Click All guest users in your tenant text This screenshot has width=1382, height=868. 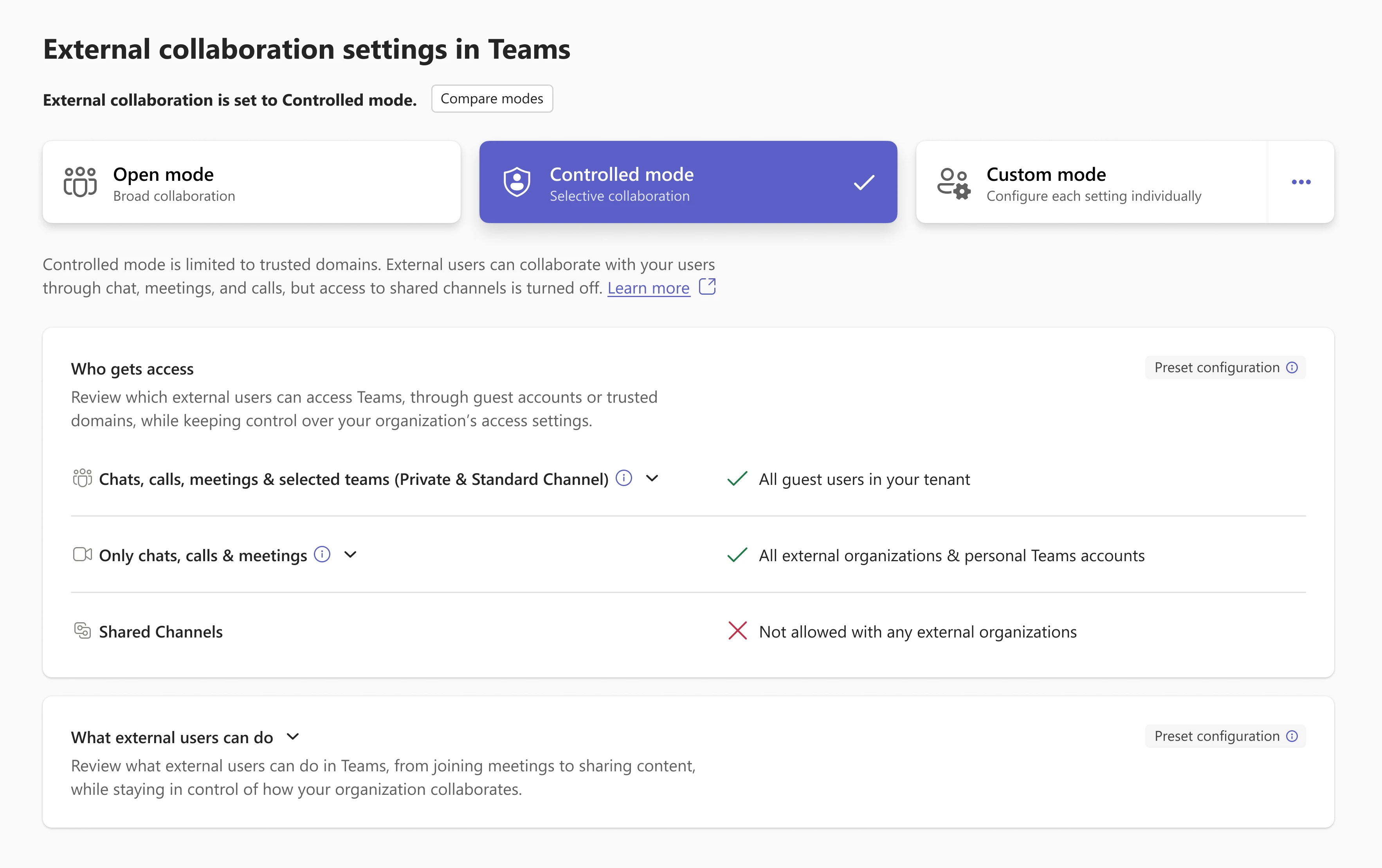864,479
